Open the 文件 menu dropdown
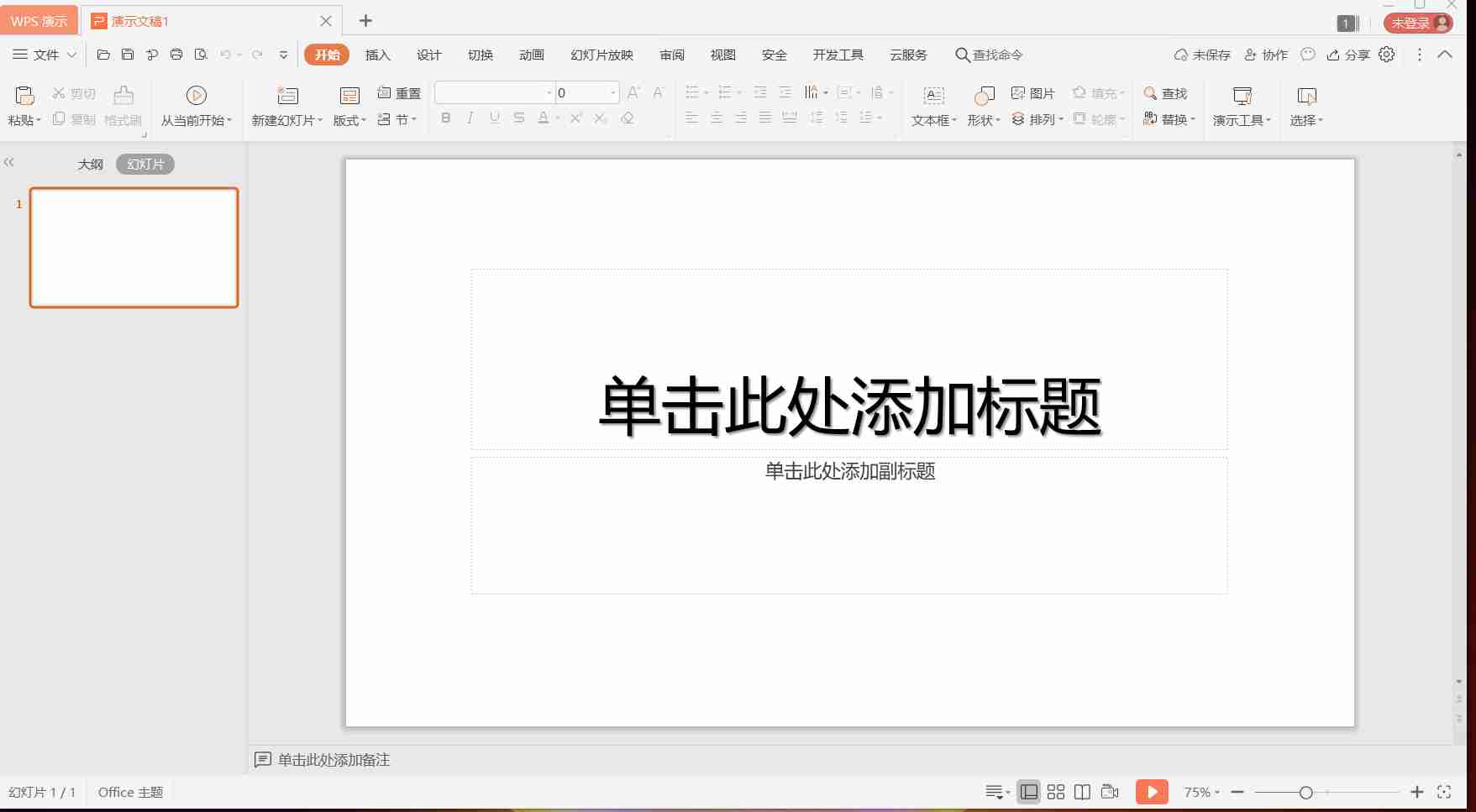This screenshot has height=812, width=1476. pyautogui.click(x=45, y=55)
